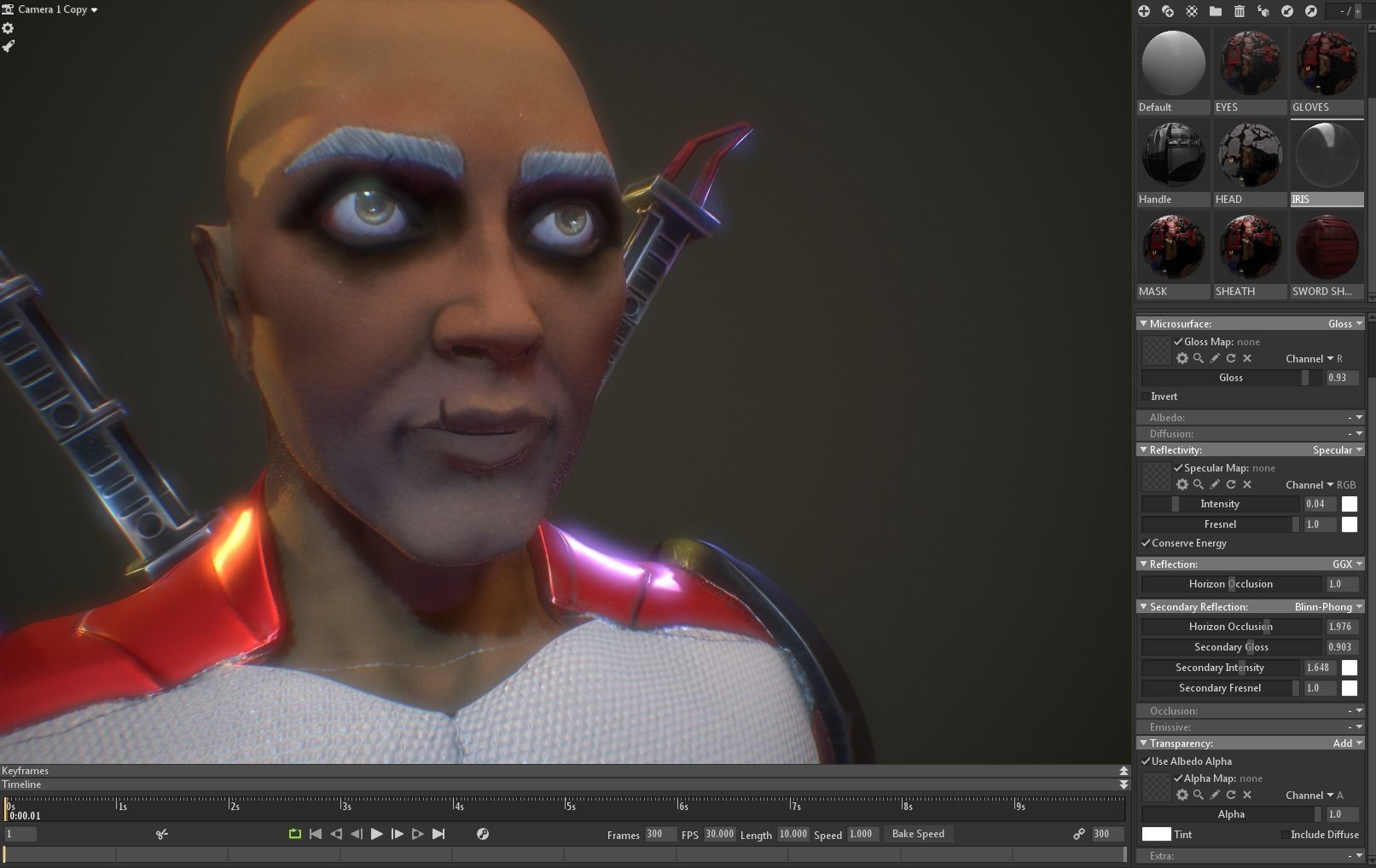
Task: Clear the Gloss Map with X icon
Action: point(1247,358)
